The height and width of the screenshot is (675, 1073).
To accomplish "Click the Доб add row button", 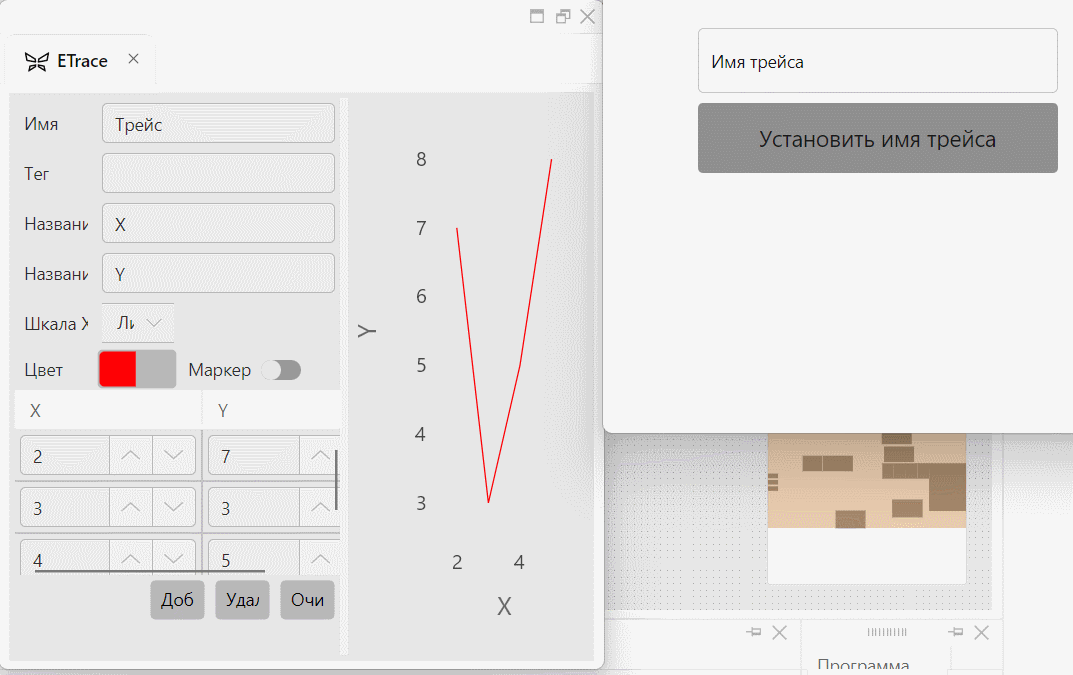I will point(177,600).
